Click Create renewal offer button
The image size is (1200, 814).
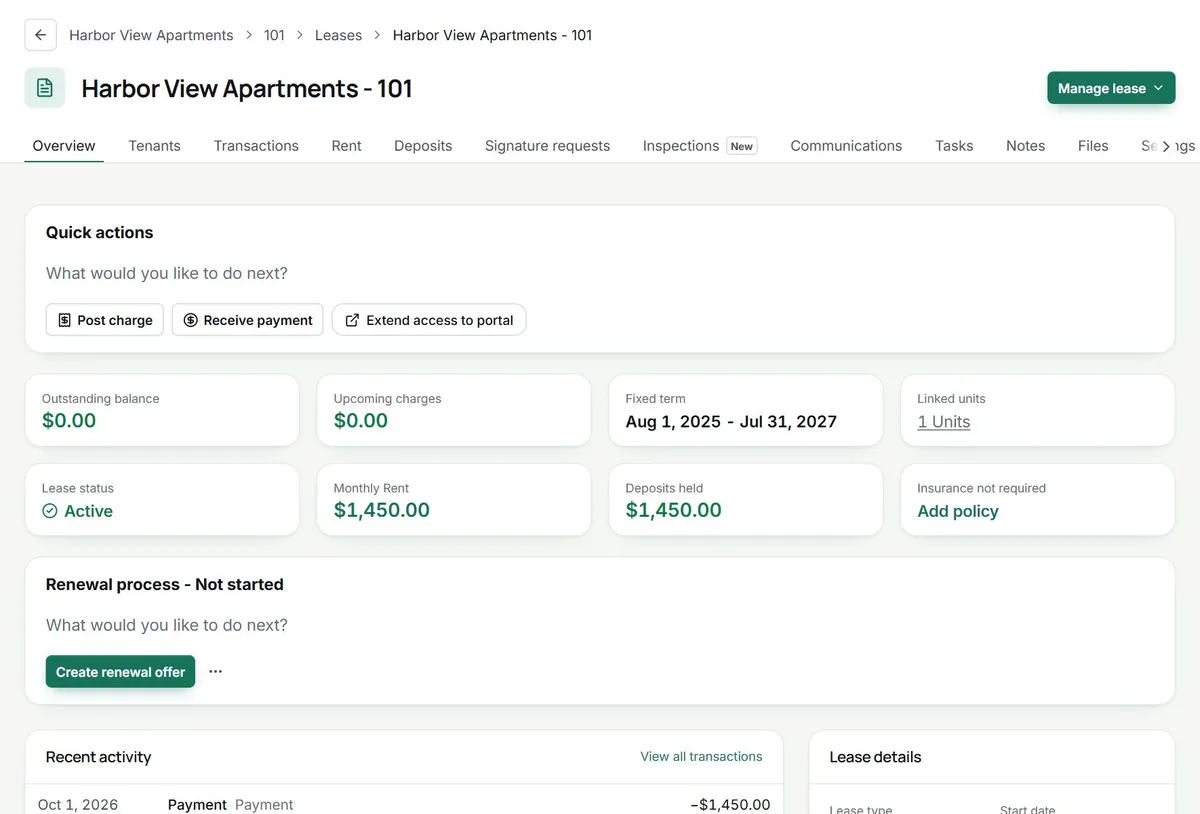120,672
